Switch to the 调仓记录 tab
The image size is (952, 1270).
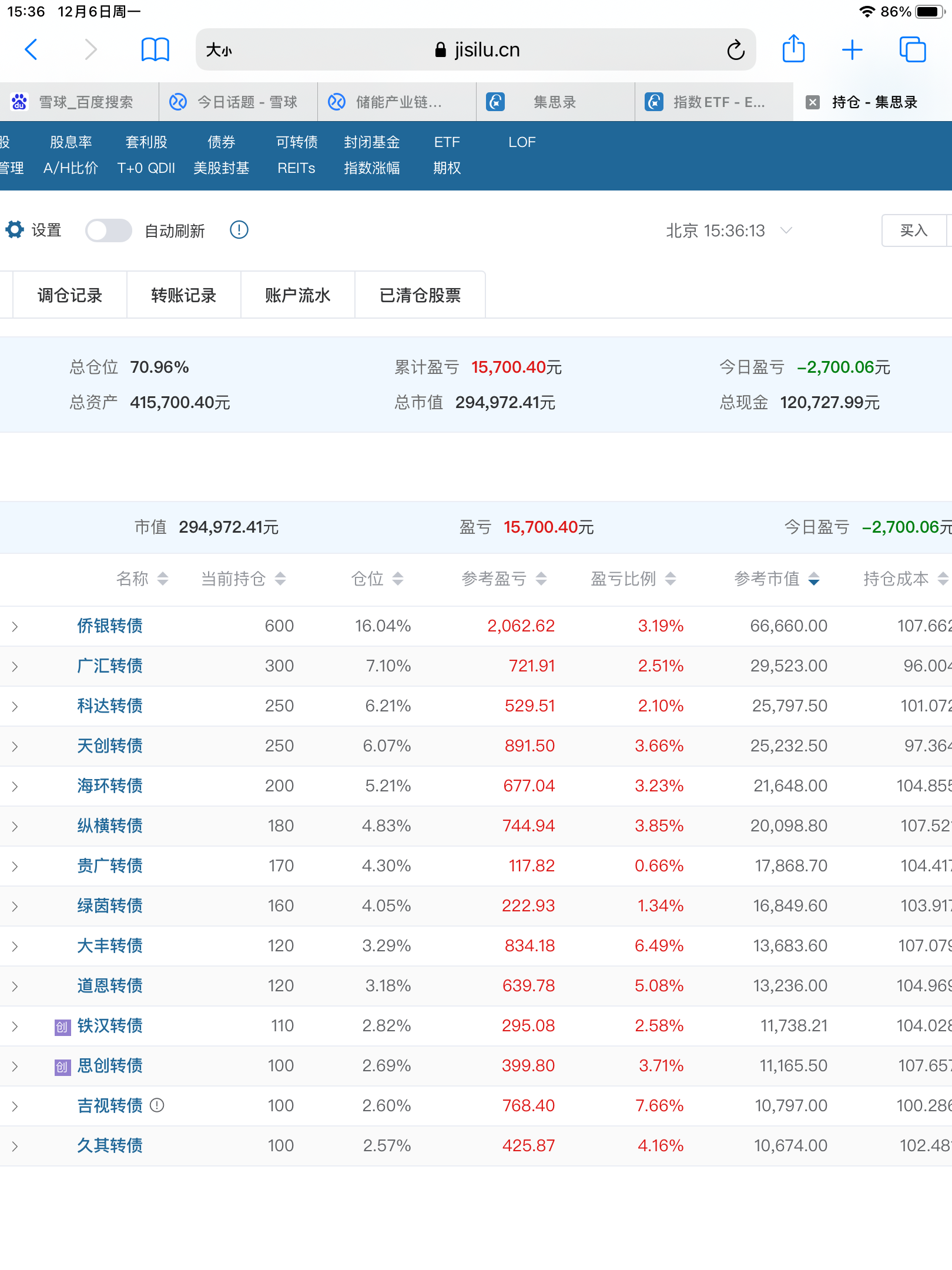70,295
